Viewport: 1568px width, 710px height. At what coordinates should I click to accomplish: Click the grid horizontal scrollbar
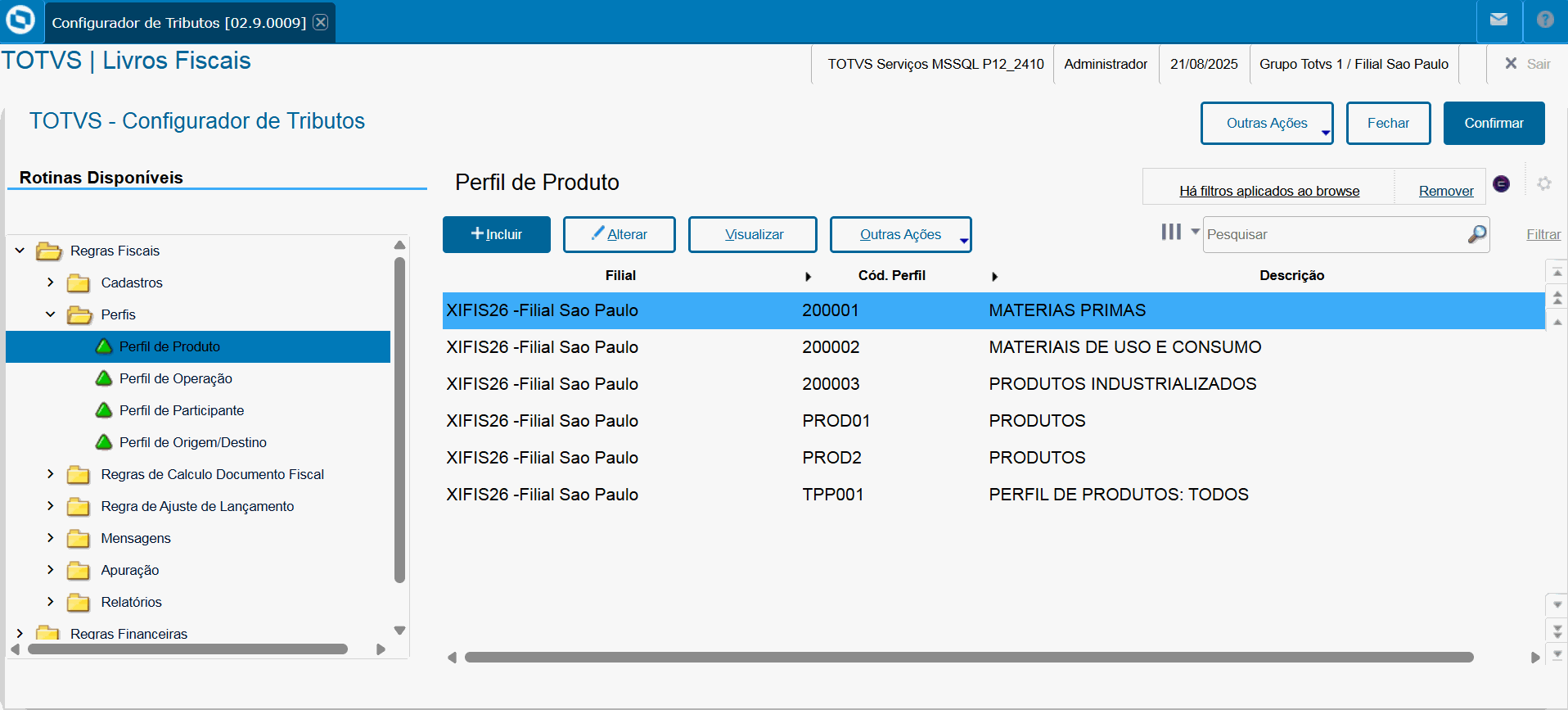point(969,657)
